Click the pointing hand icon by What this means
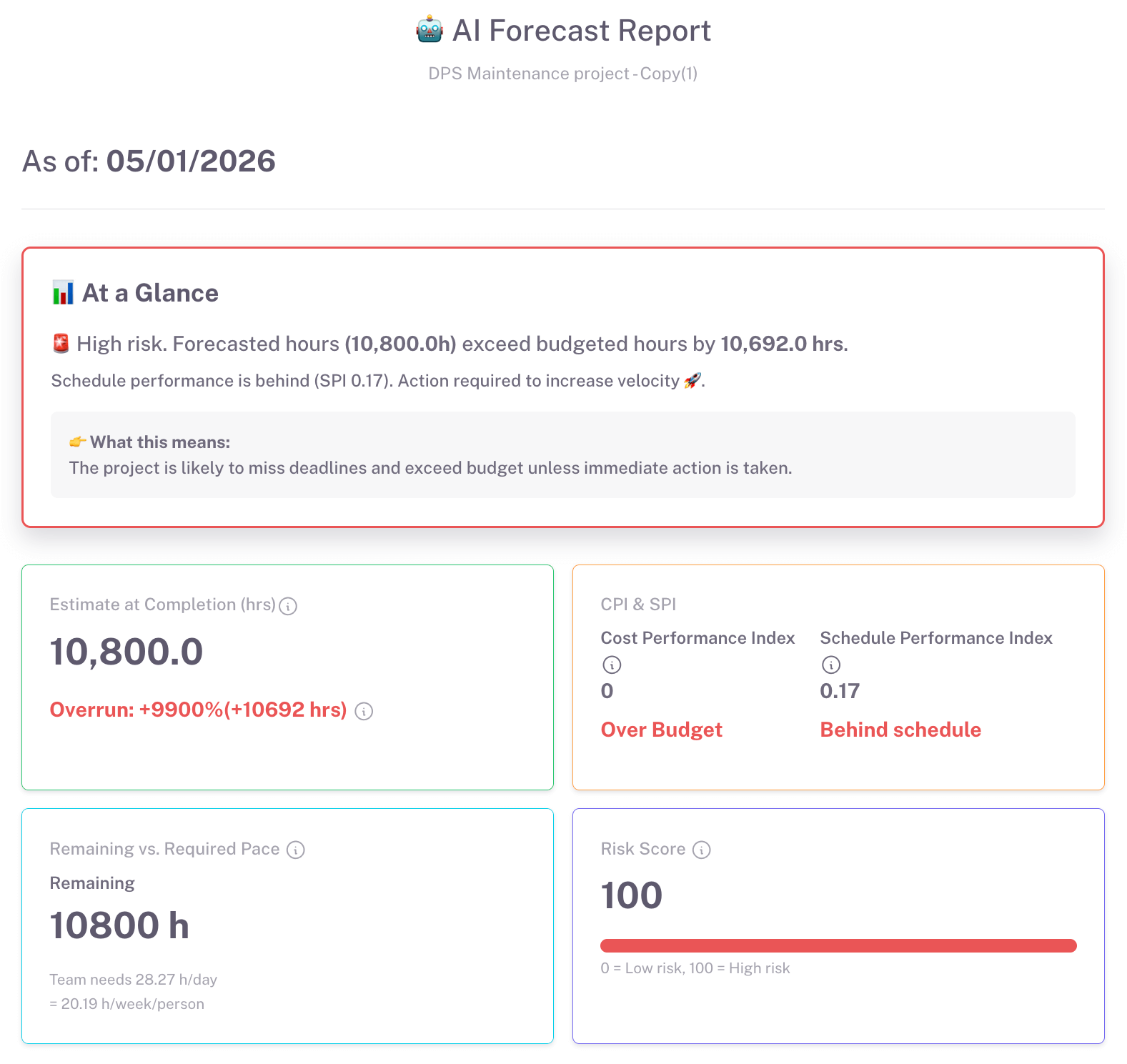 click(x=77, y=442)
